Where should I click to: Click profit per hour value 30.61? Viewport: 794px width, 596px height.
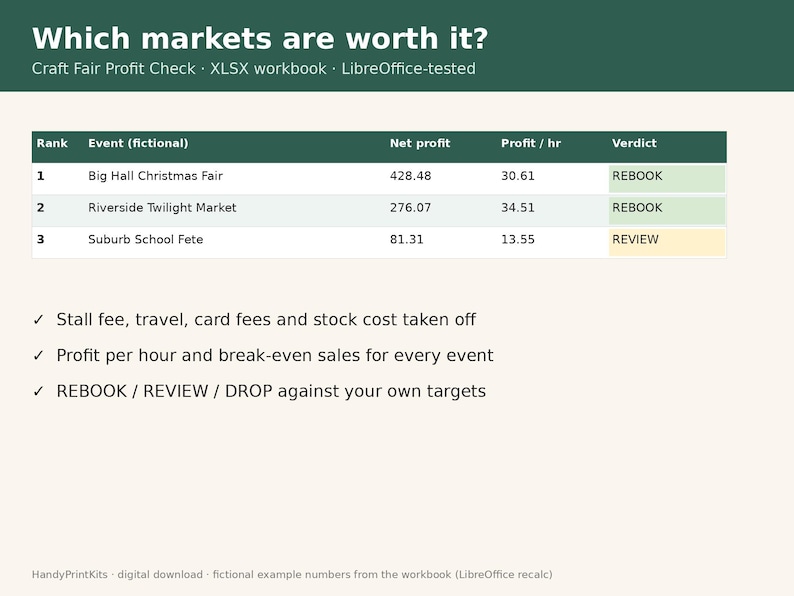coord(518,176)
